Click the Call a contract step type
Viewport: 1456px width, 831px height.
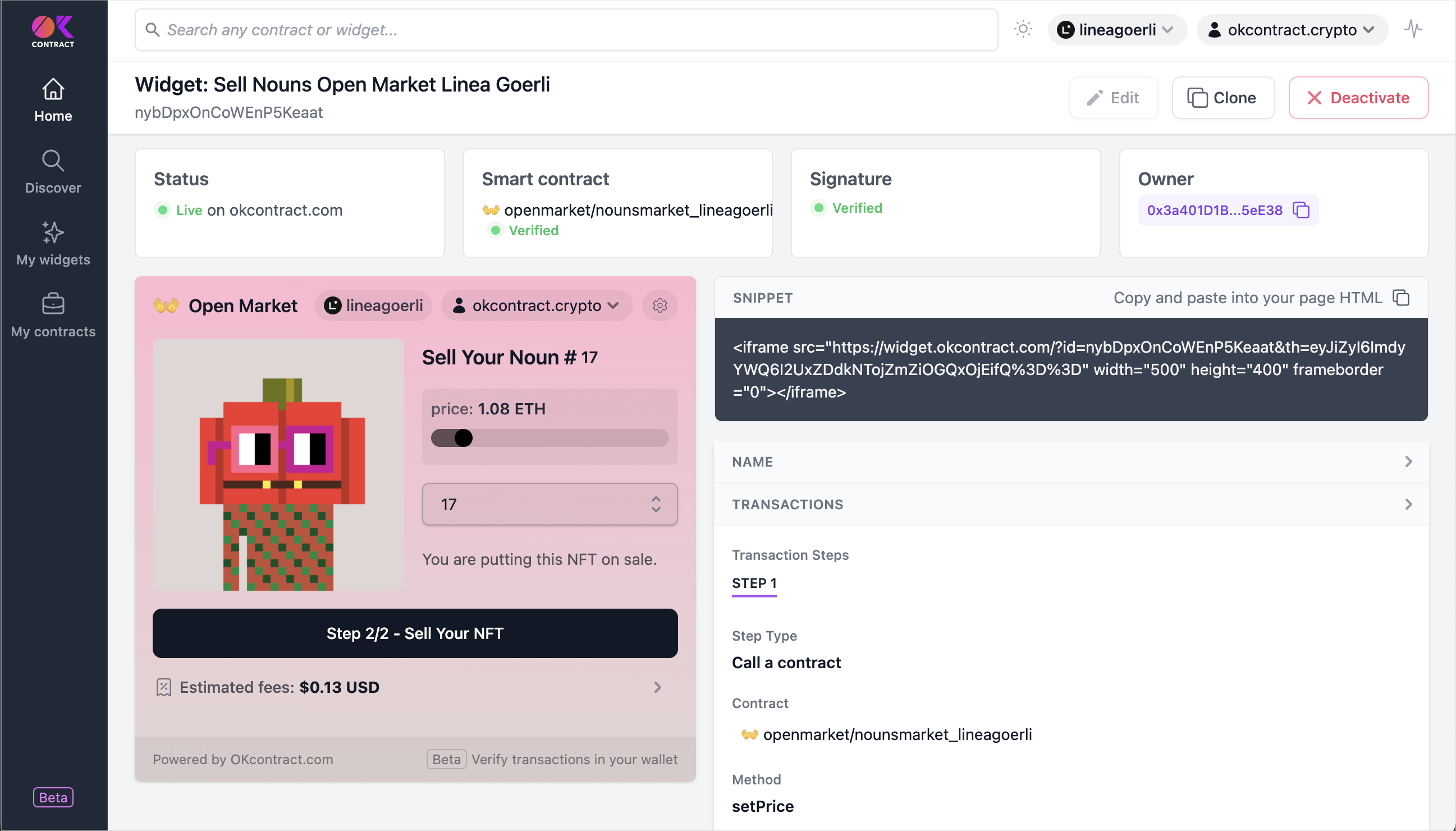pos(786,662)
